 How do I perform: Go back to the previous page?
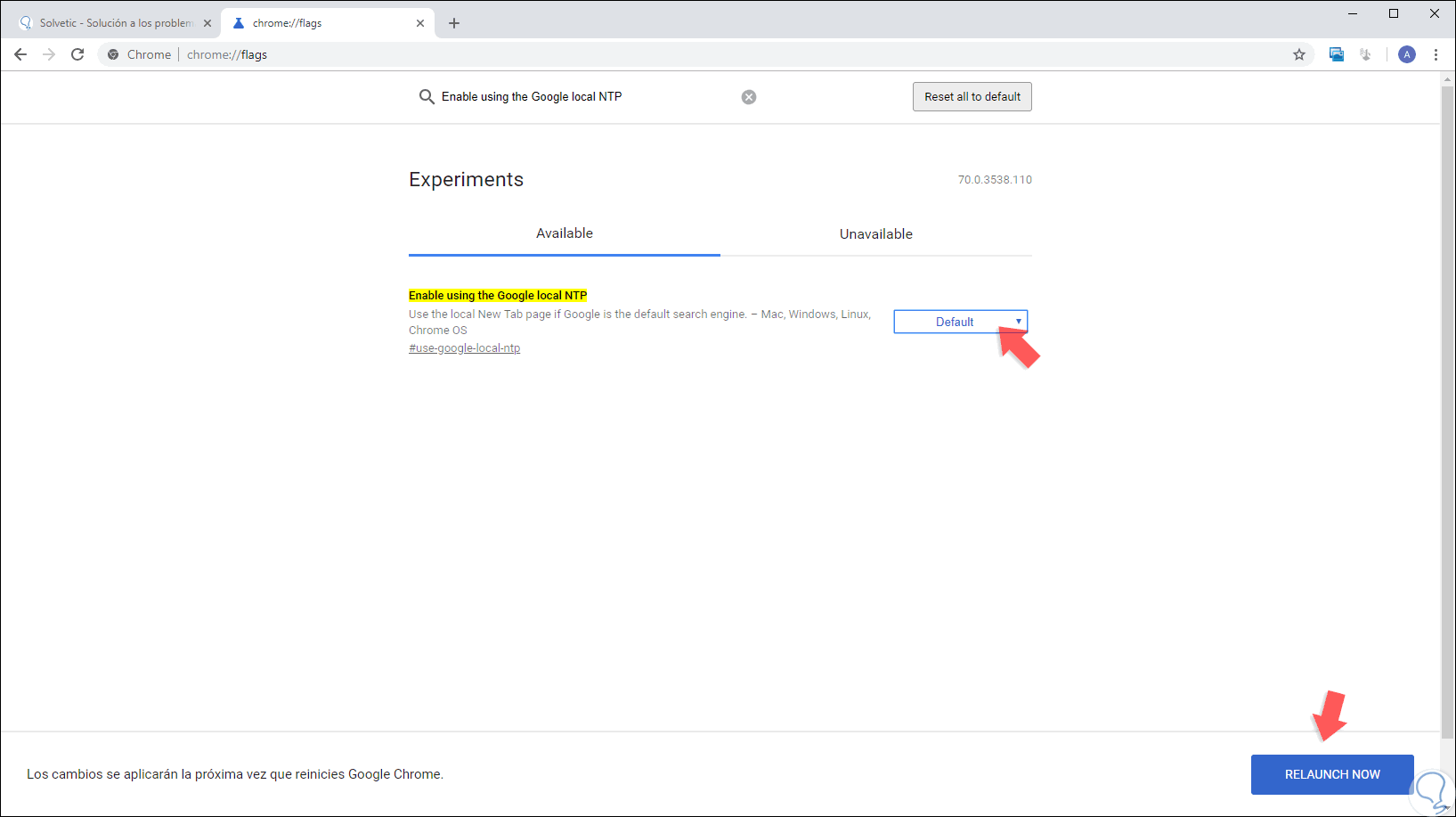click(x=20, y=54)
